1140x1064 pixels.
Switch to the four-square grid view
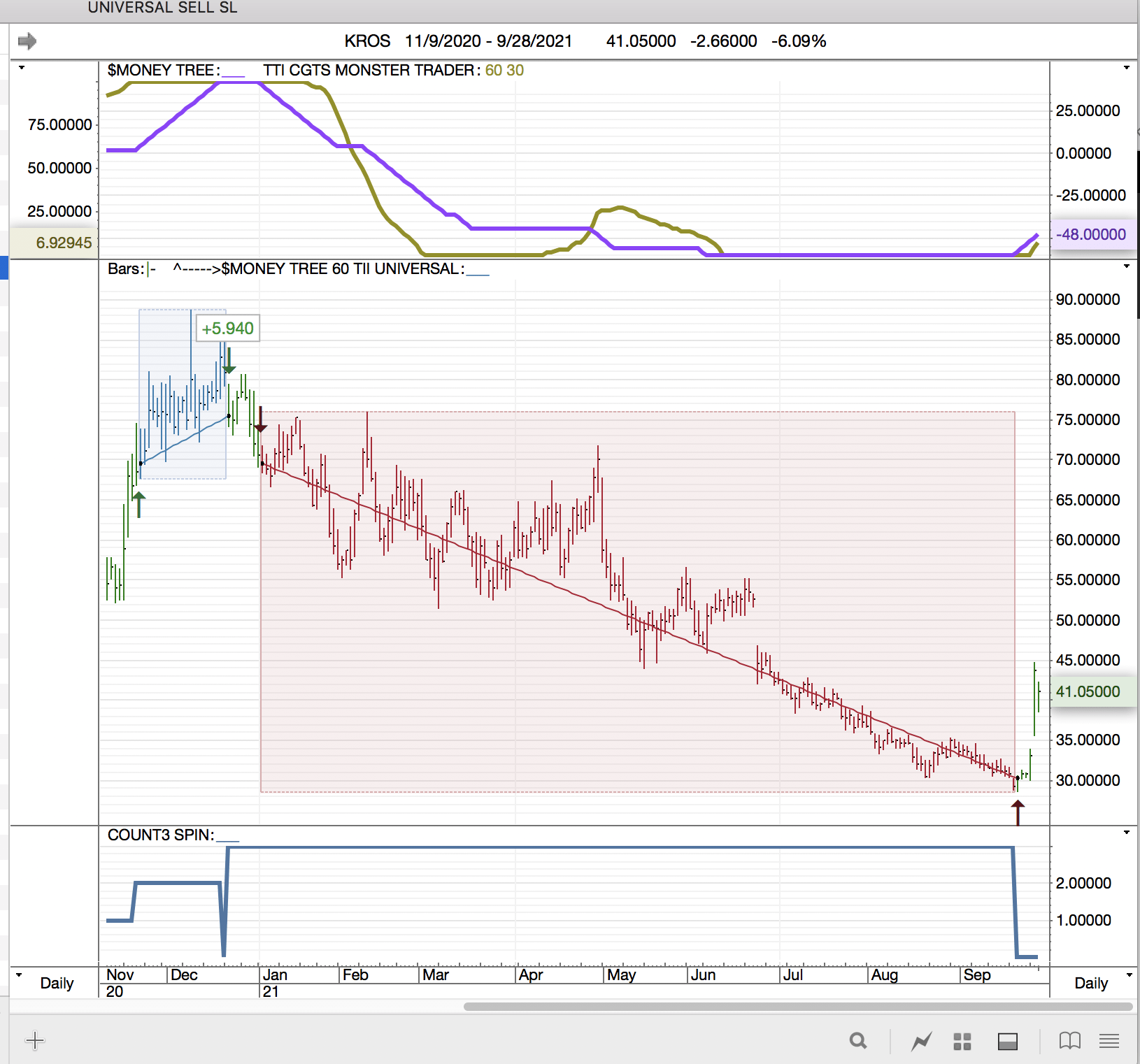[962, 1042]
